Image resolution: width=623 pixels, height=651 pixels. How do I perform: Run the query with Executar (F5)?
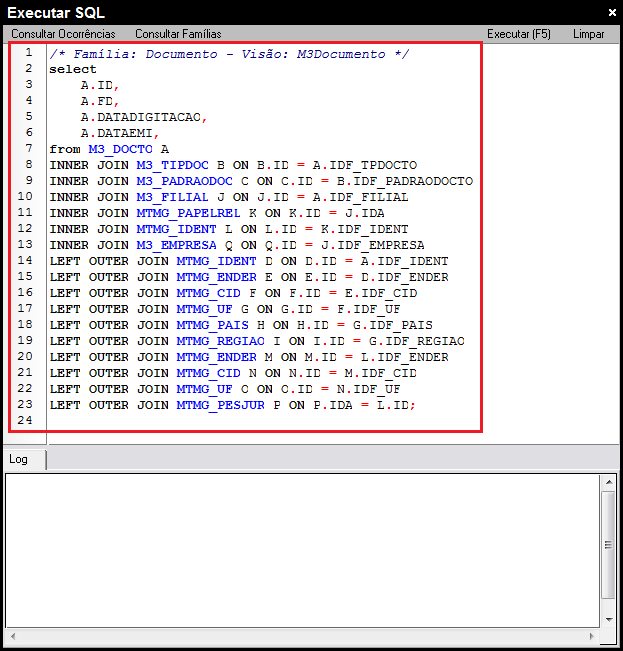pos(519,34)
